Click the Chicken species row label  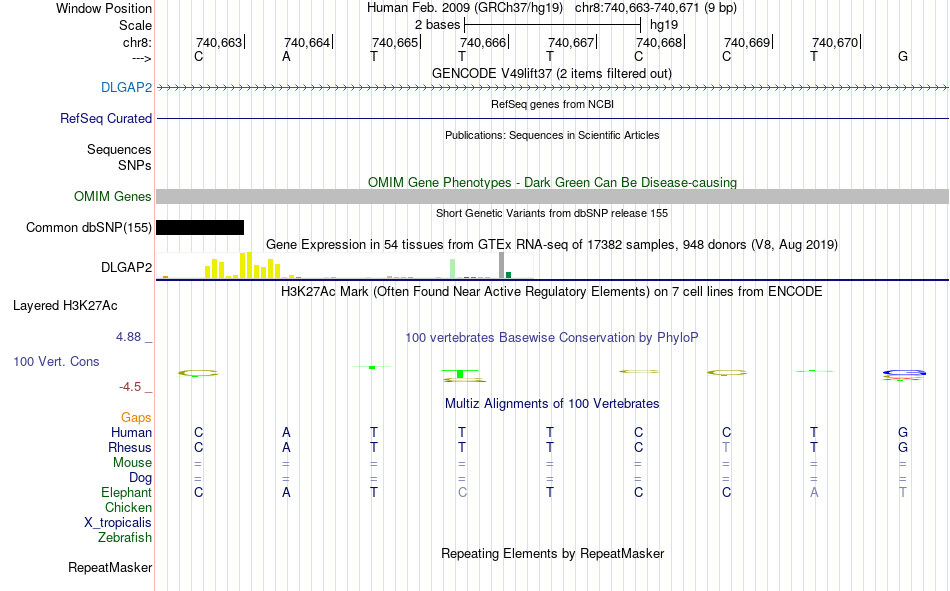(x=128, y=507)
